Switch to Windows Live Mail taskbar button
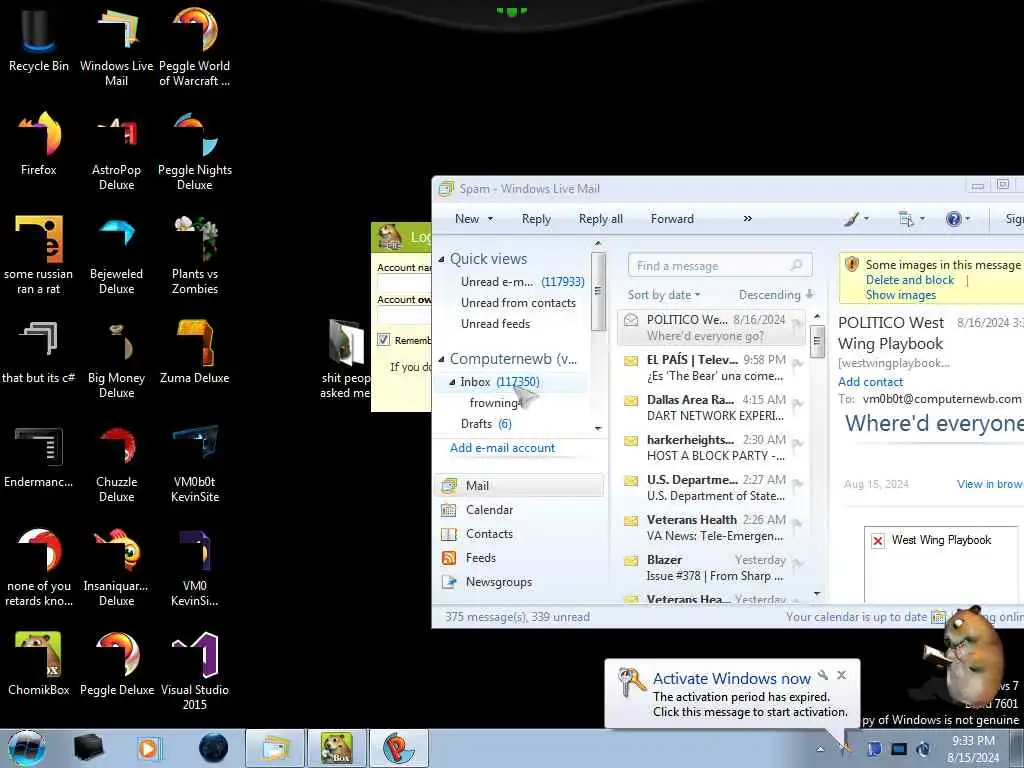Screen dimensions: 1024x768 point(275,748)
